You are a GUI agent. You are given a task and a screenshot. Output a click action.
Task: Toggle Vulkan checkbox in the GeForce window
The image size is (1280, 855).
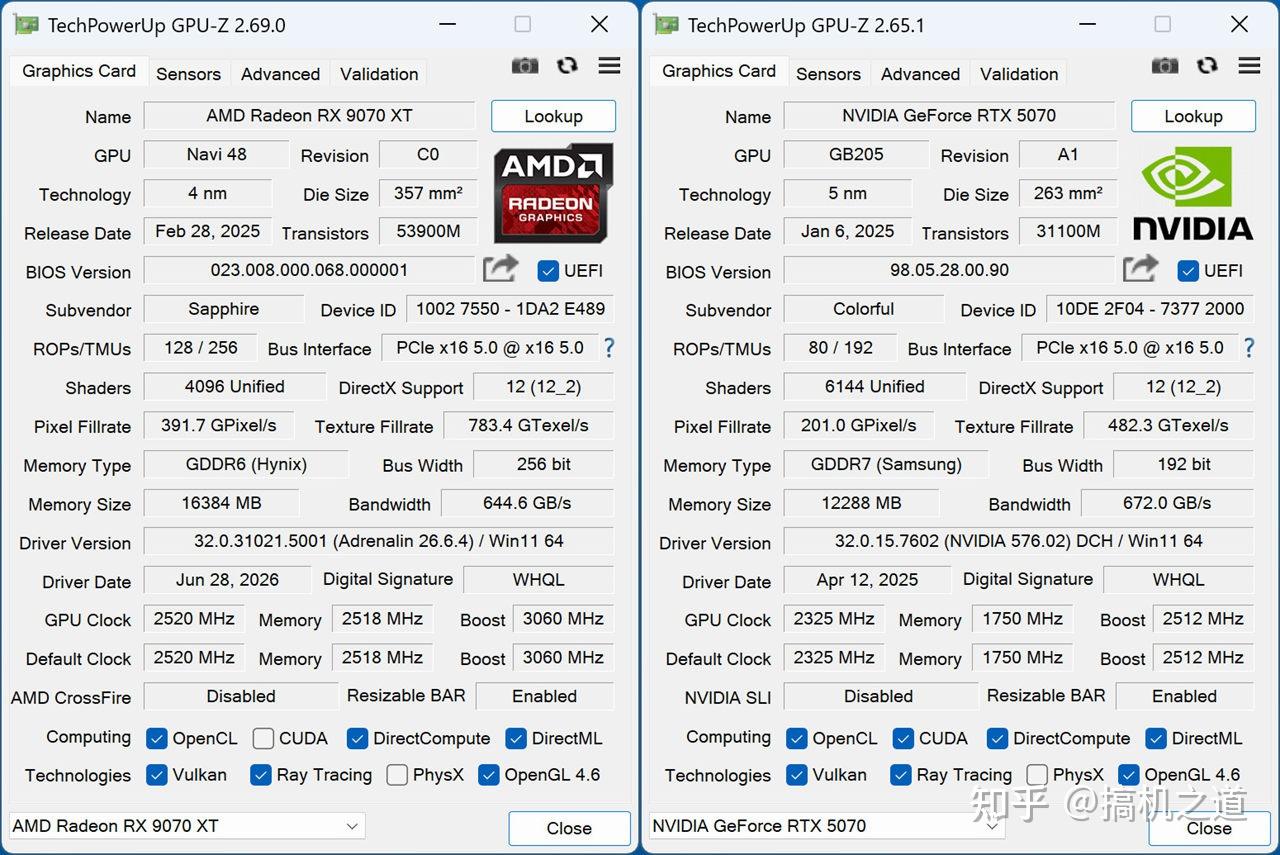click(796, 775)
